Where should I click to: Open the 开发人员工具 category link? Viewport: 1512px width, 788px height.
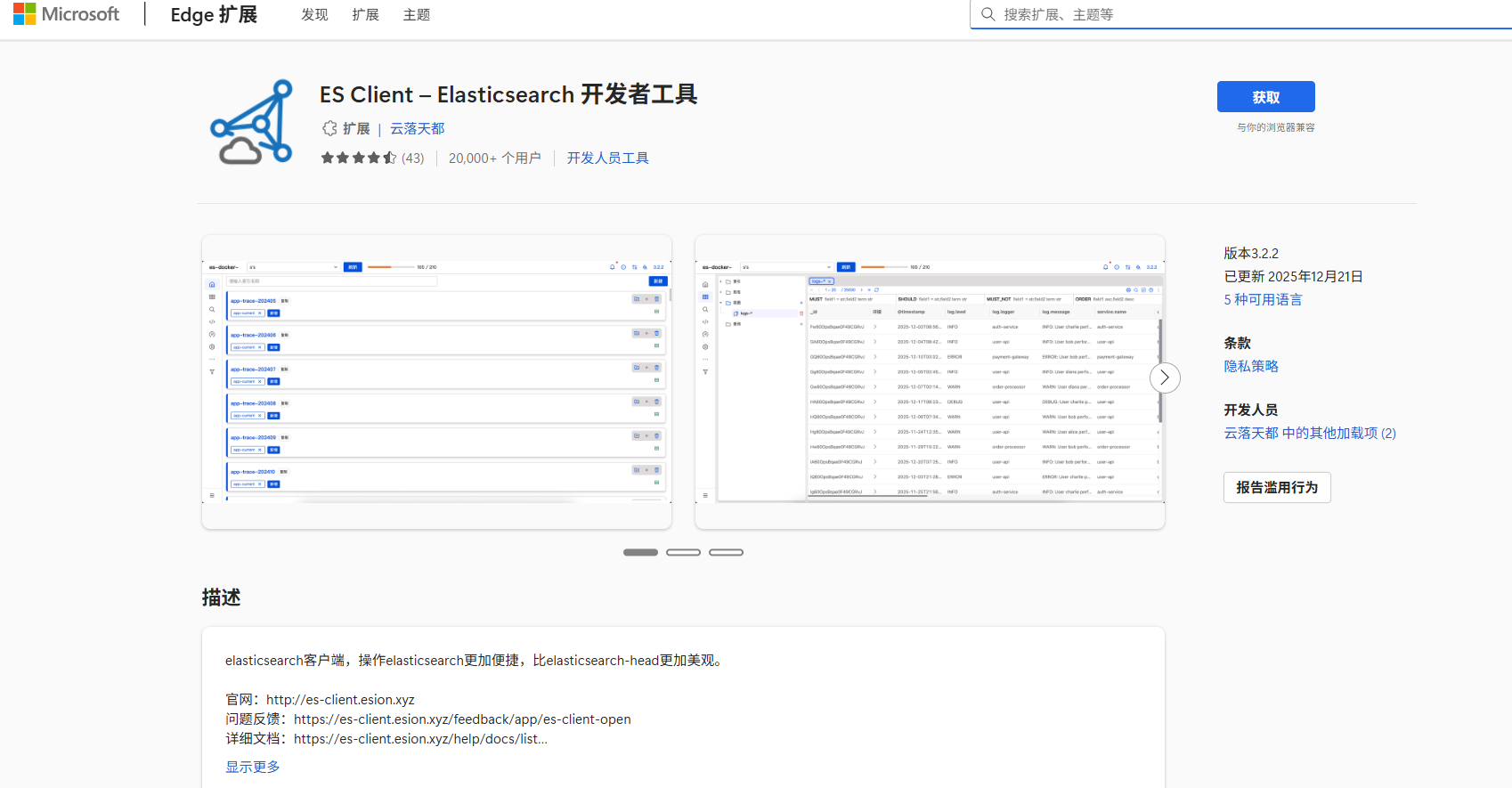pos(608,158)
